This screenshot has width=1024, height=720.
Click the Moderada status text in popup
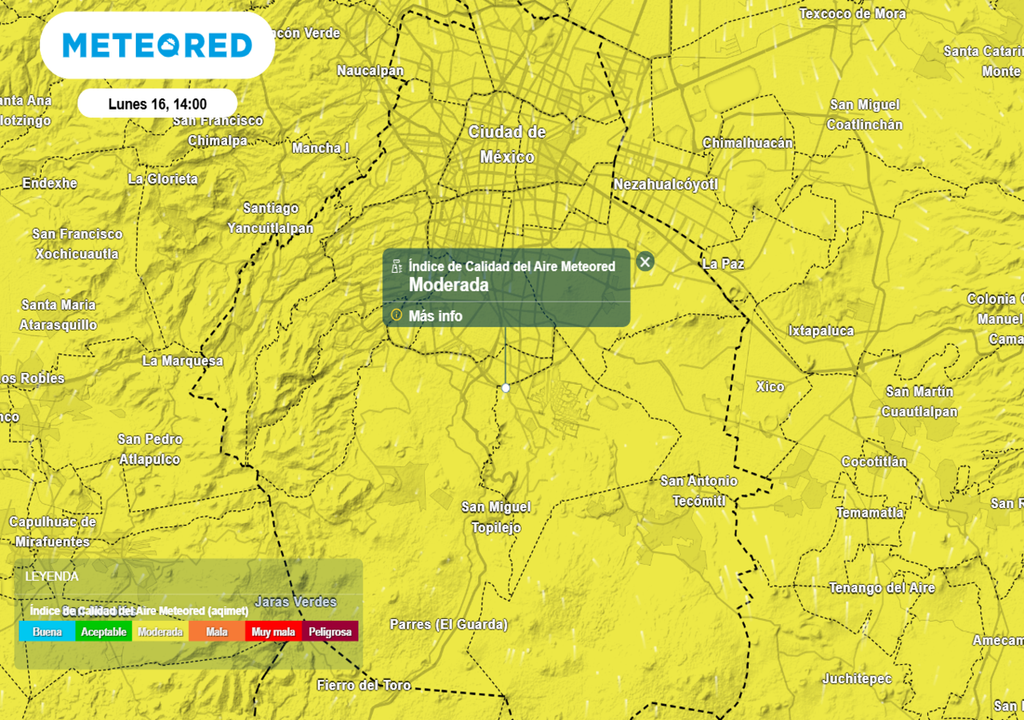449,285
